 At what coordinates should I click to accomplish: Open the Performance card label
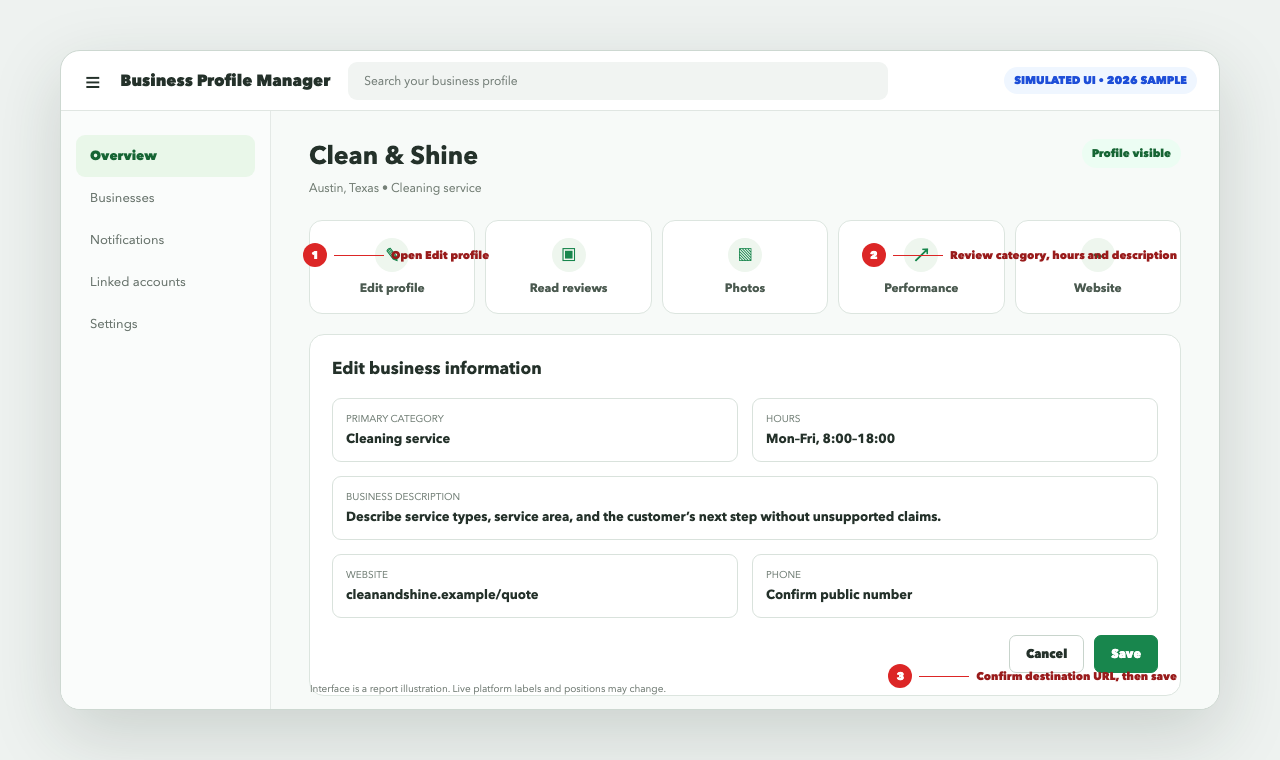[x=921, y=288]
